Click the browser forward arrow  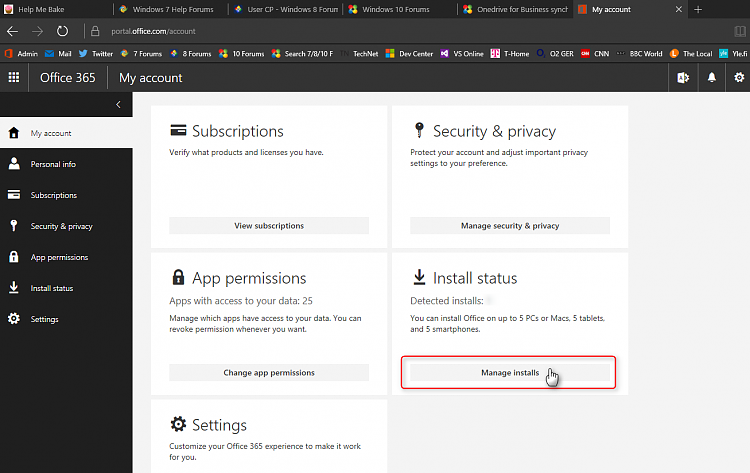[37, 31]
